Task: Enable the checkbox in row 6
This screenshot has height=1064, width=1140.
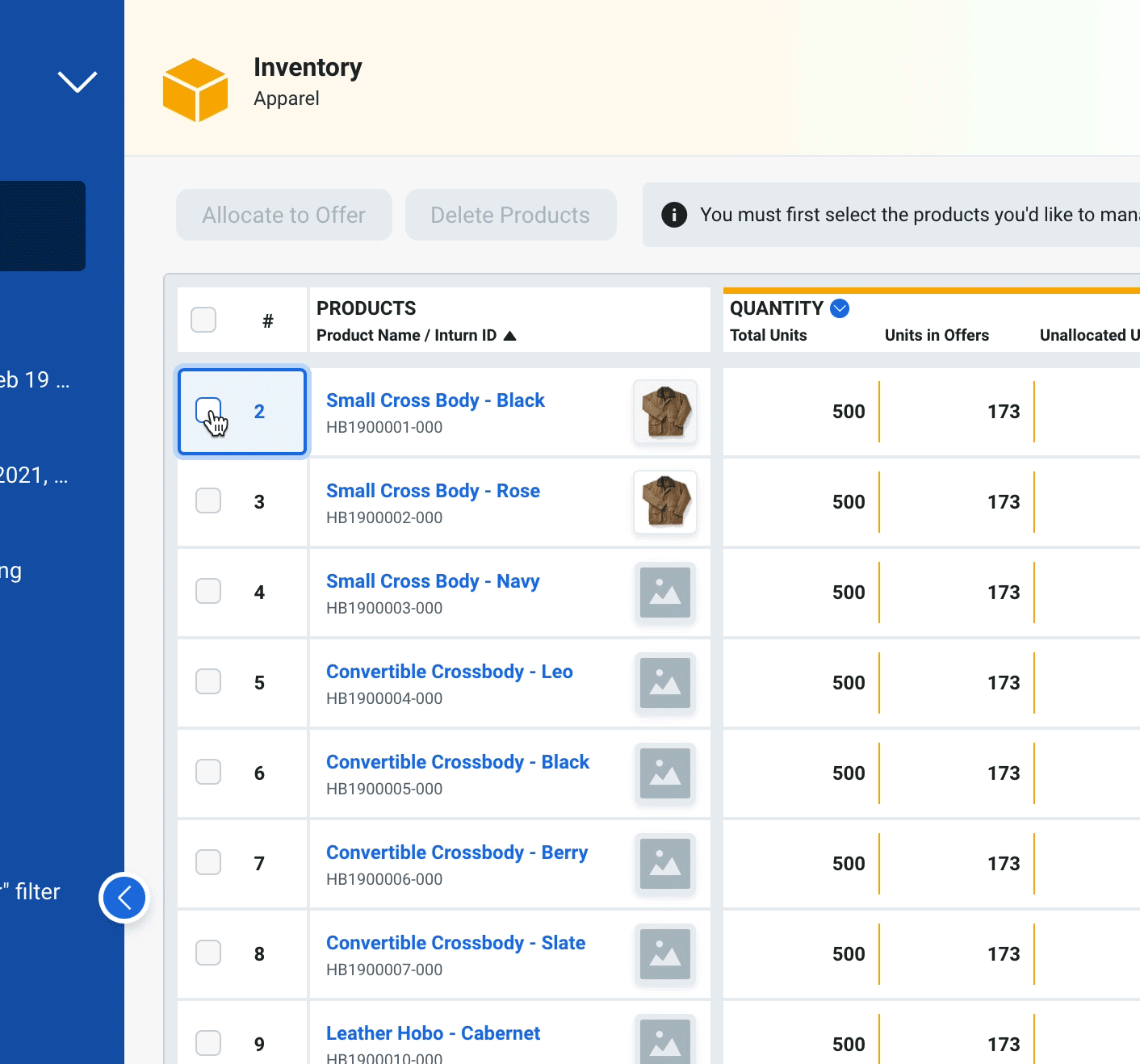Action: (x=208, y=772)
